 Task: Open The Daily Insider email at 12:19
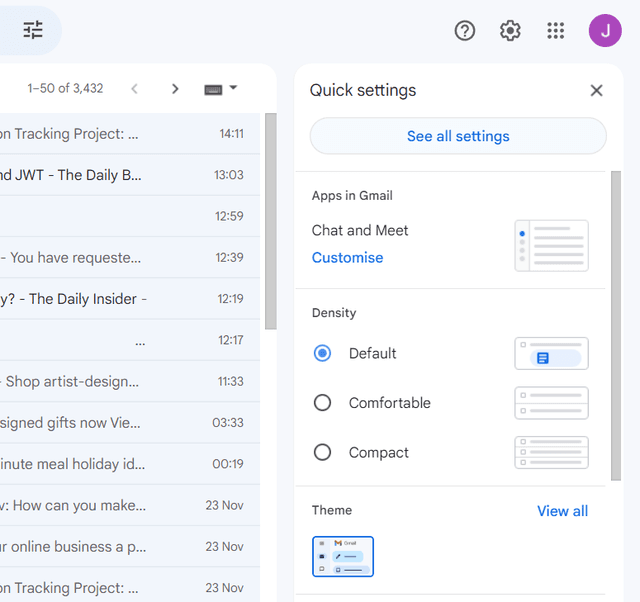point(130,299)
